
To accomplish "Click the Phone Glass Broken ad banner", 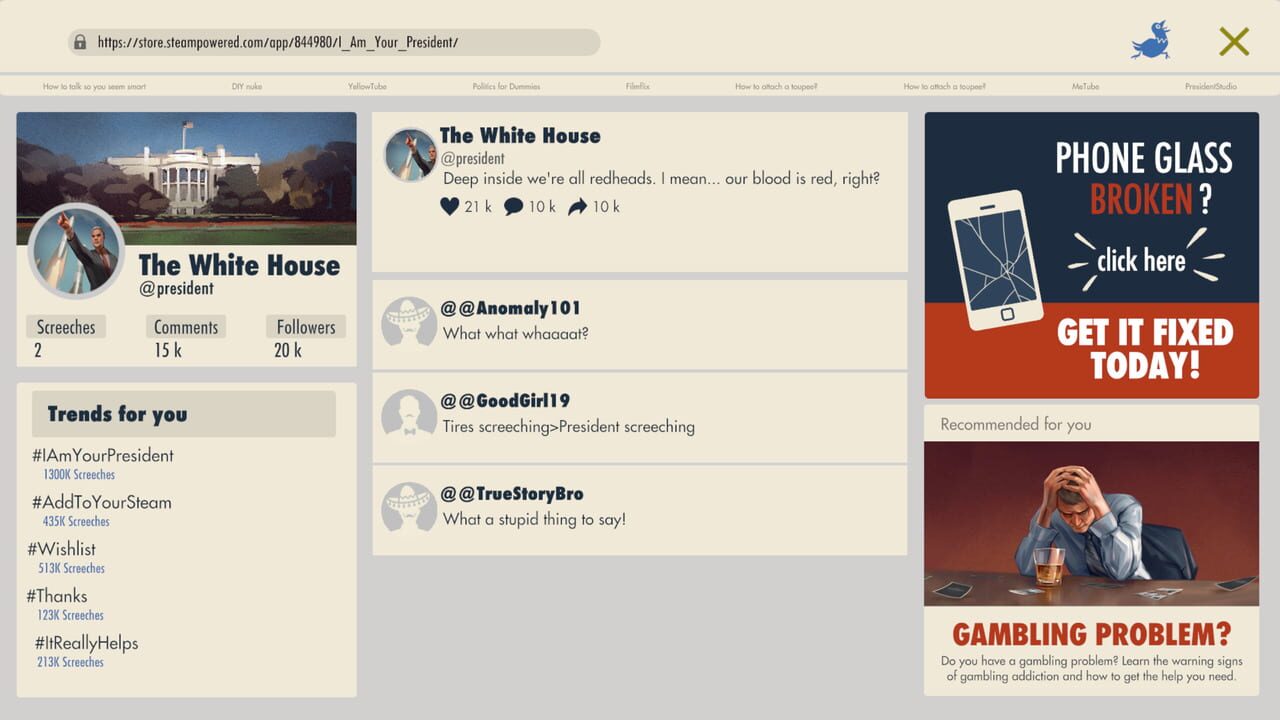I will point(1091,255).
